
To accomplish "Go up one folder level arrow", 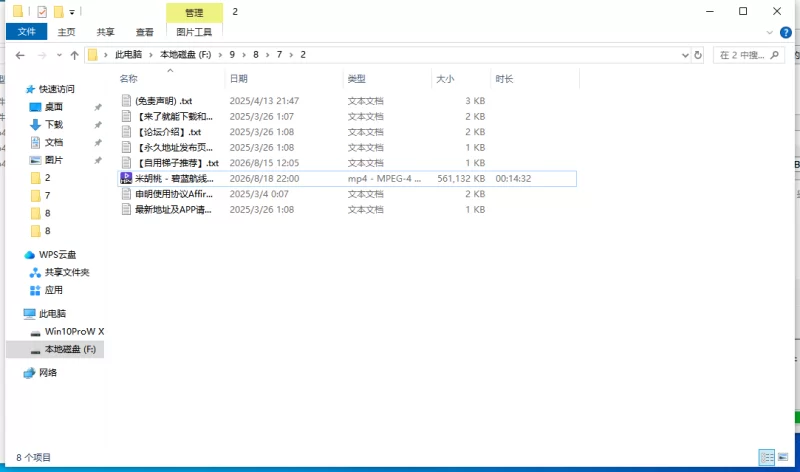I will pos(74,55).
